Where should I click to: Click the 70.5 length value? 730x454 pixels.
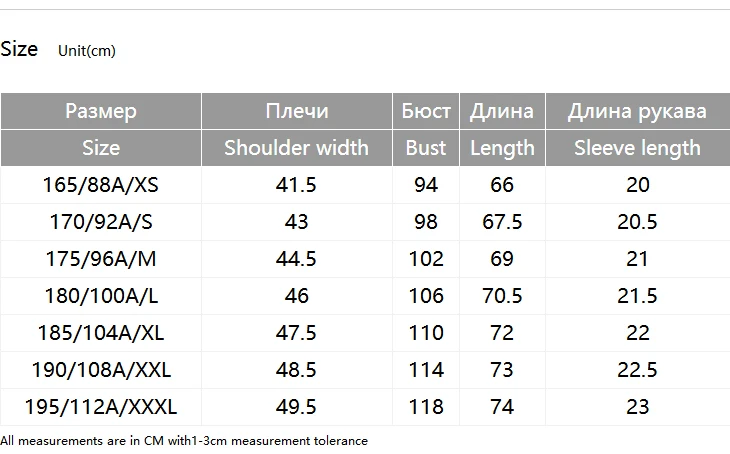click(502, 296)
